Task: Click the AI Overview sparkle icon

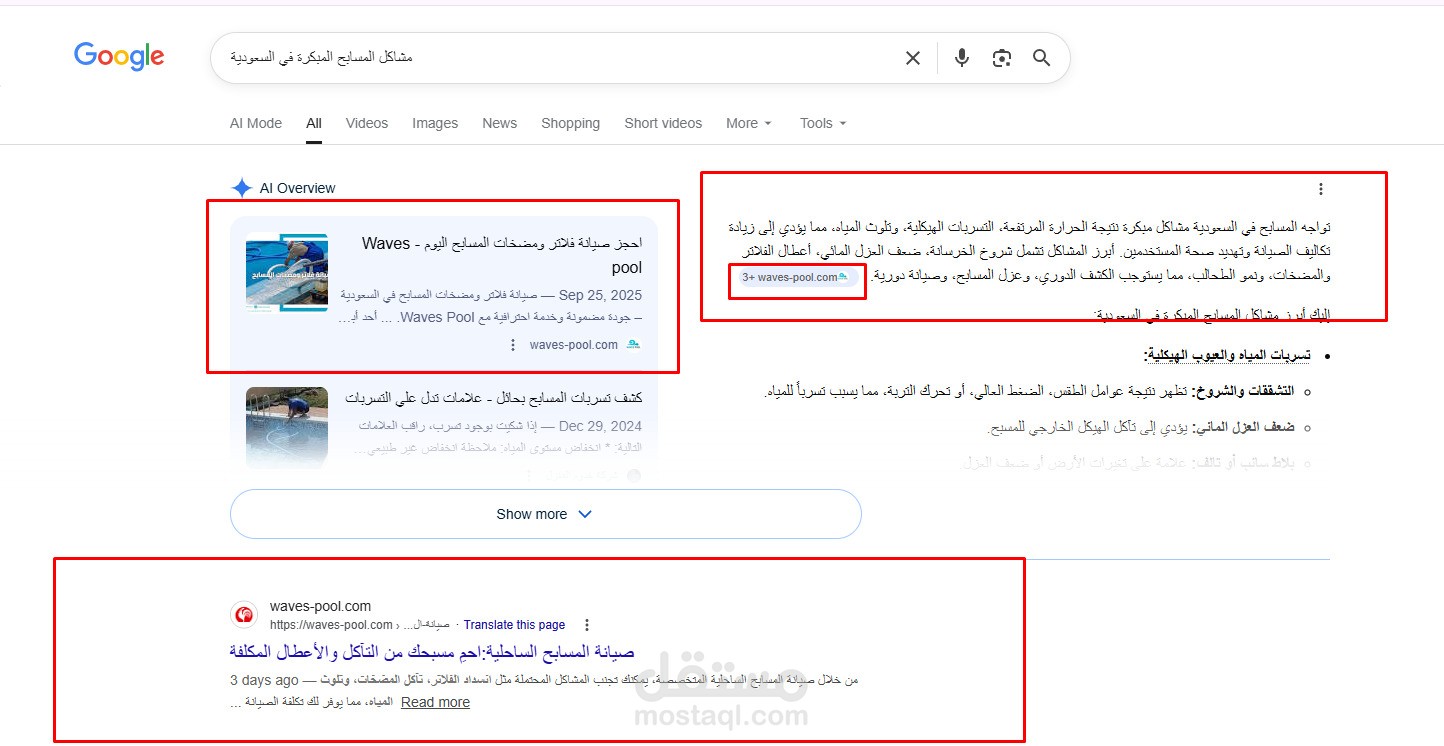Action: (241, 188)
